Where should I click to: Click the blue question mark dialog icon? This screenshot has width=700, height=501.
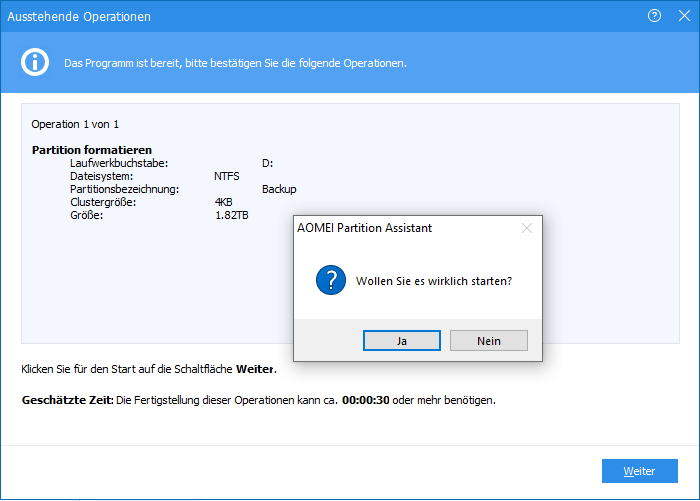330,280
